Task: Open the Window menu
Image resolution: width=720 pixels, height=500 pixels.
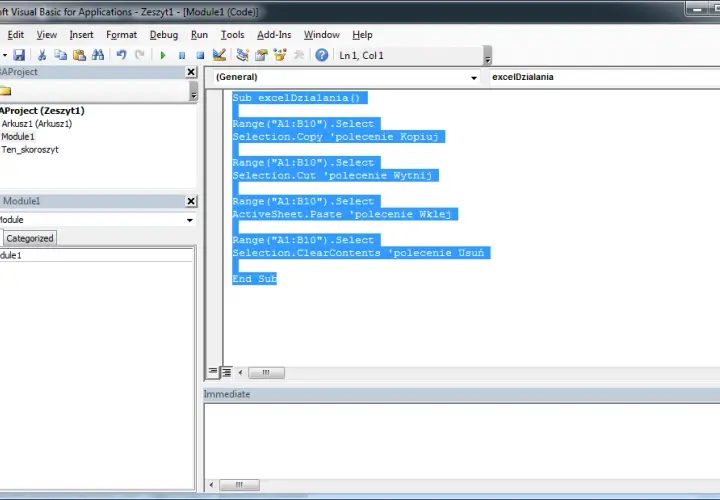Action: [x=321, y=35]
